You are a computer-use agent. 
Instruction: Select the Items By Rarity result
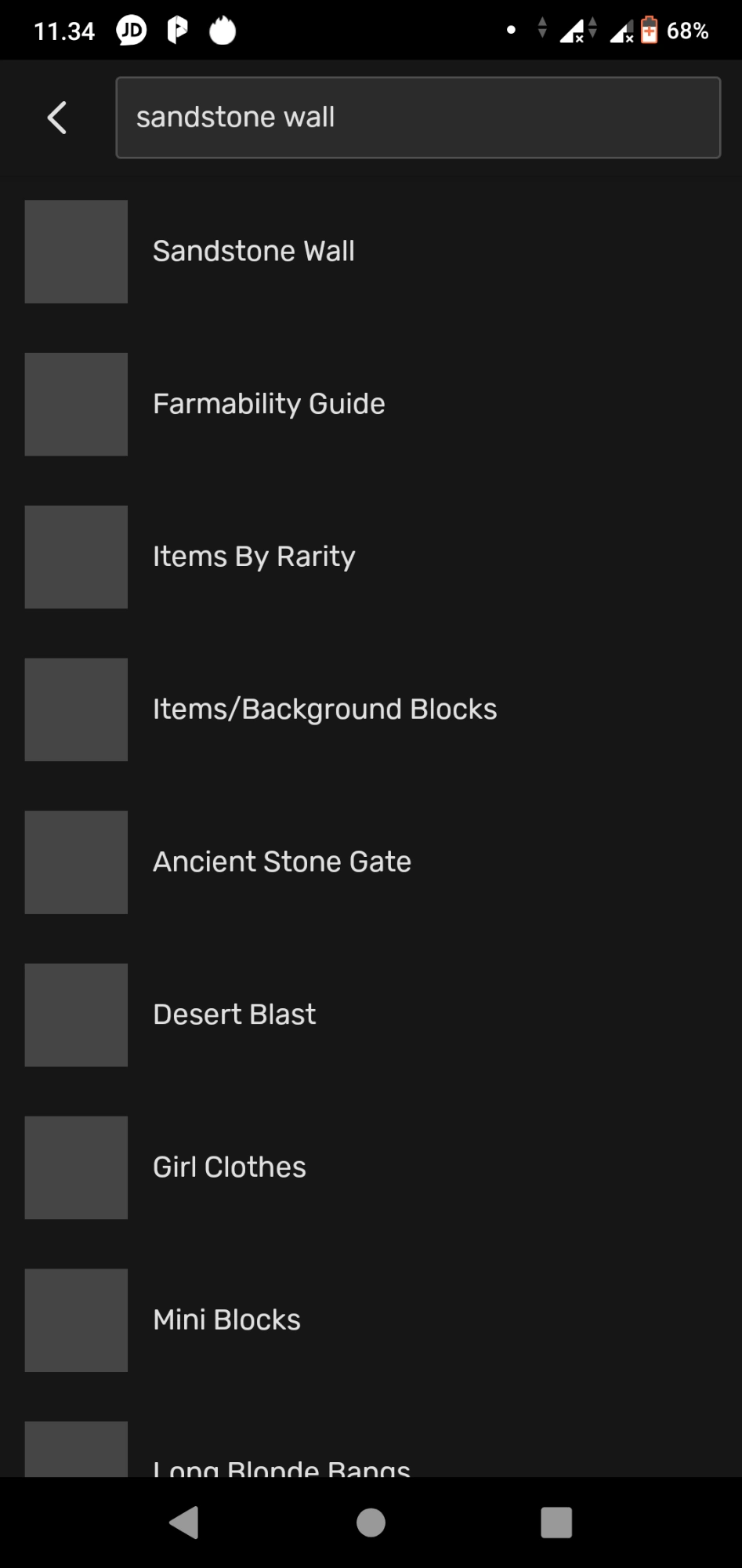[254, 557]
